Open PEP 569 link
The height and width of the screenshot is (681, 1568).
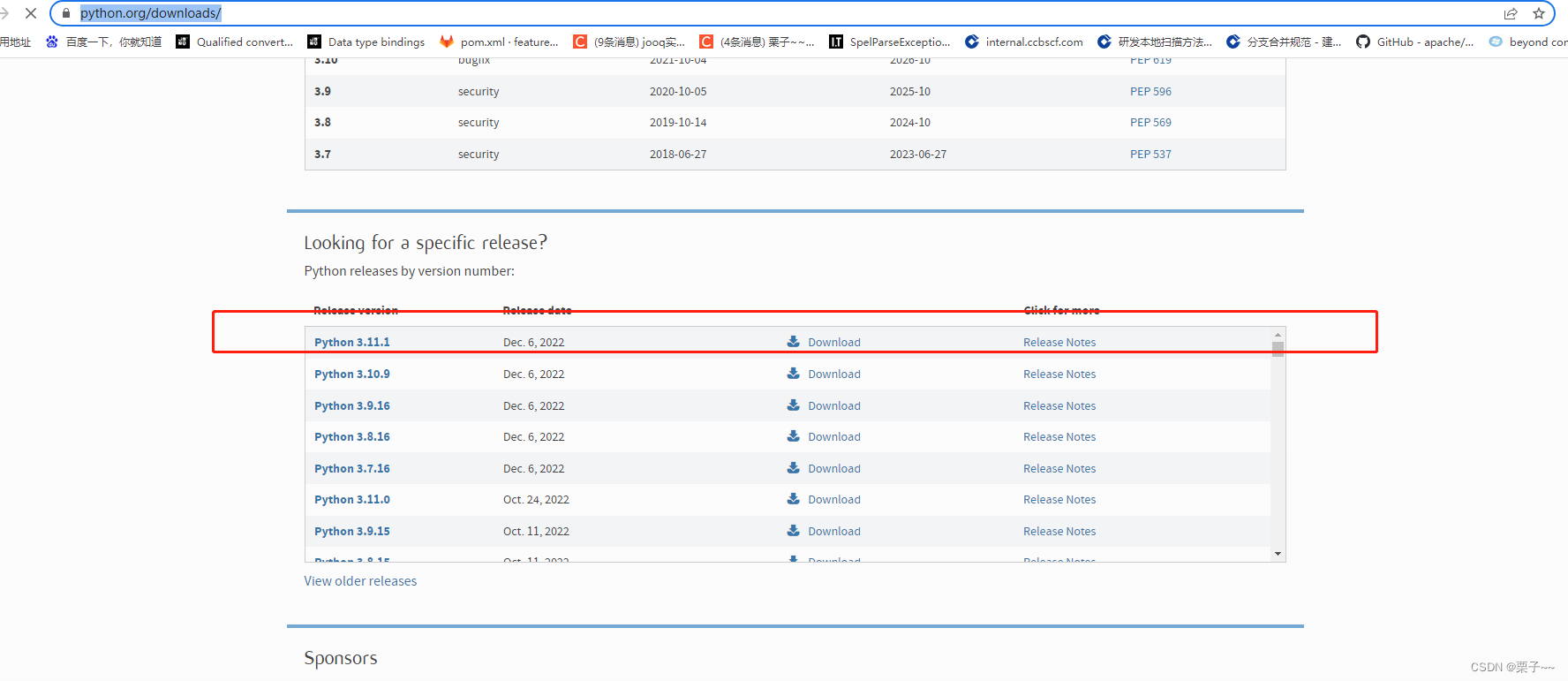pos(1150,122)
